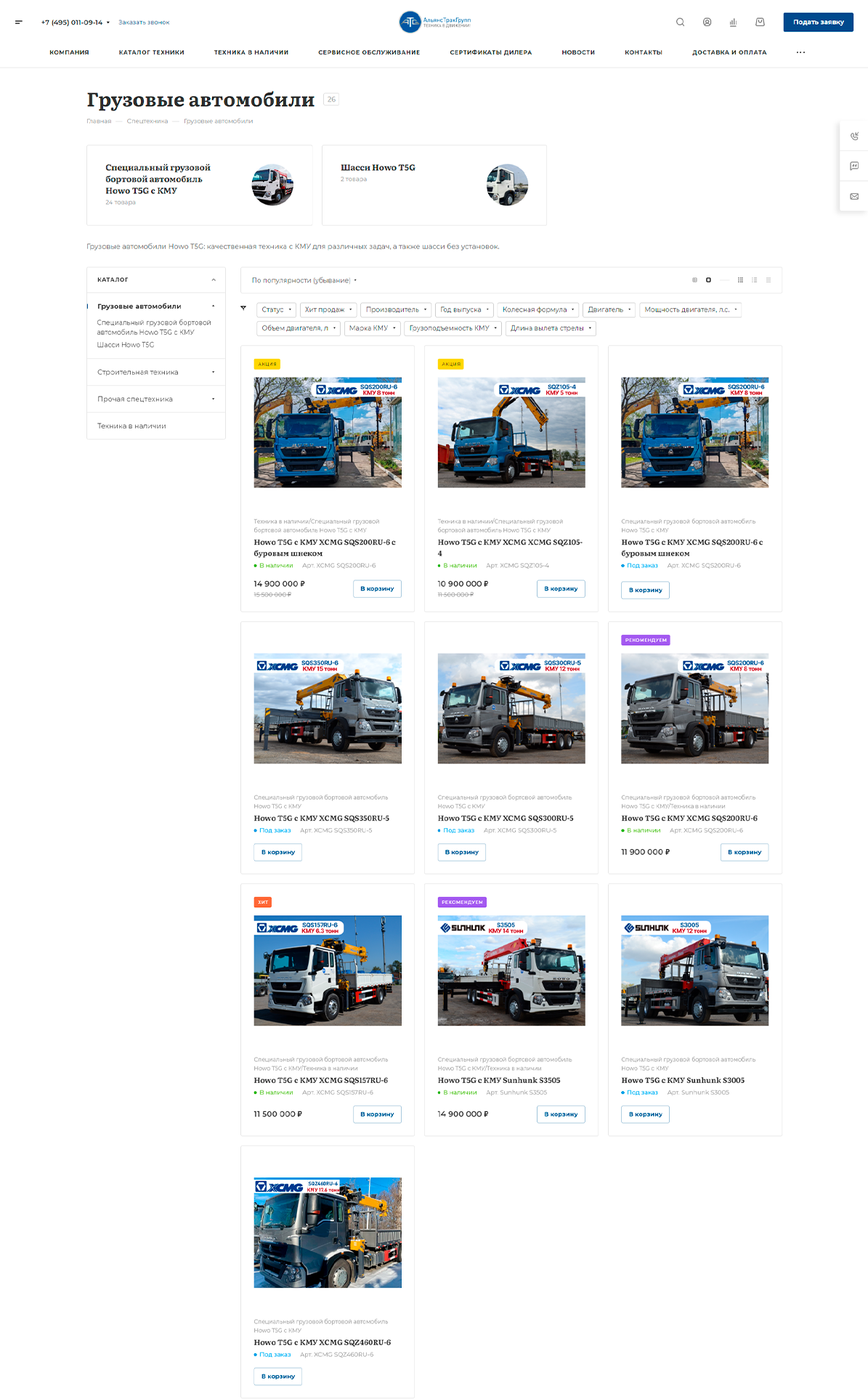This screenshot has height=1399, width=868.
Task: Click the callback phone side icon
Action: click(854, 136)
